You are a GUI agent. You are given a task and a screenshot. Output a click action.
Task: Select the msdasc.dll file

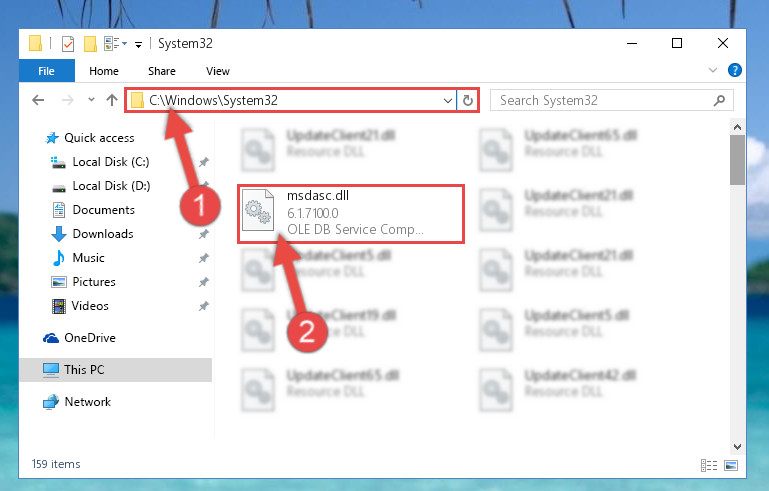tap(350, 213)
